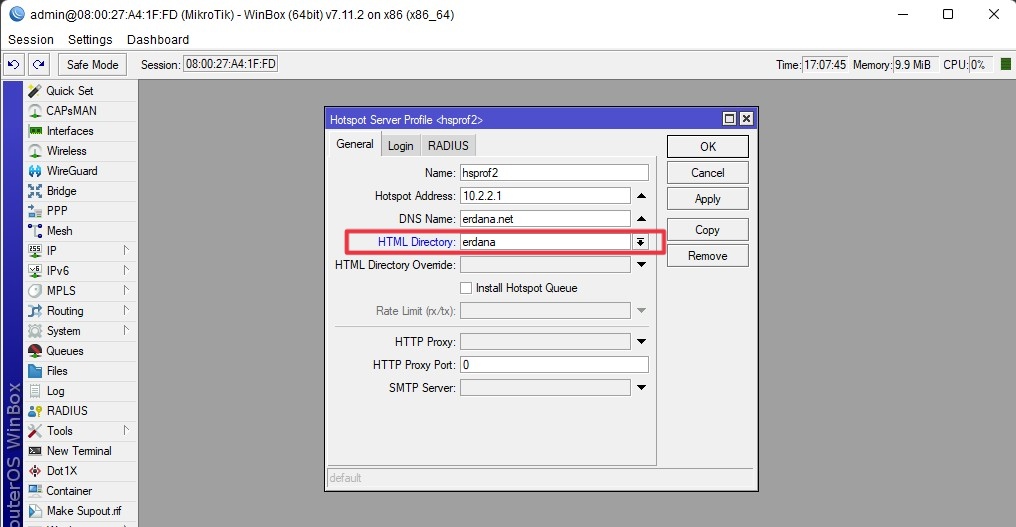Enable Install Hotspot Queue checkbox
The image size is (1016, 527).
(466, 288)
